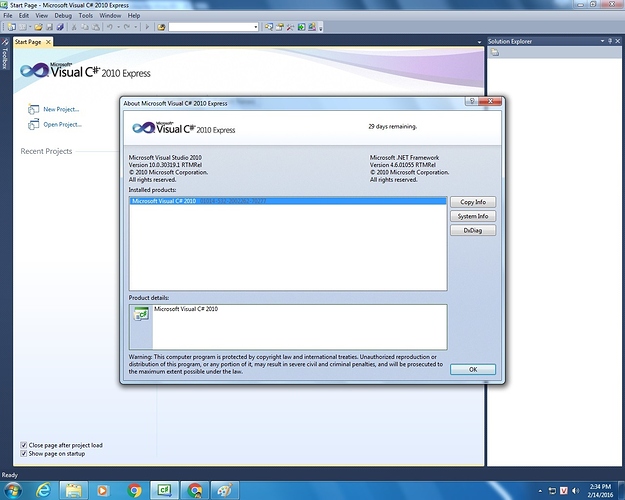Image resolution: width=625 pixels, height=500 pixels.
Task: Click the Cut toolbar icon
Action: point(74,27)
